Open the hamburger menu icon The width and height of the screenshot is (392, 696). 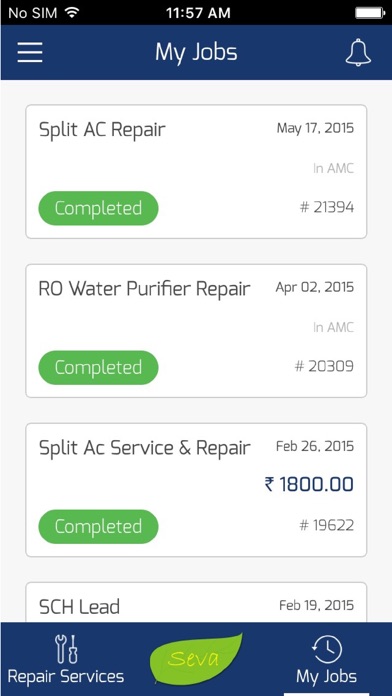[30, 52]
